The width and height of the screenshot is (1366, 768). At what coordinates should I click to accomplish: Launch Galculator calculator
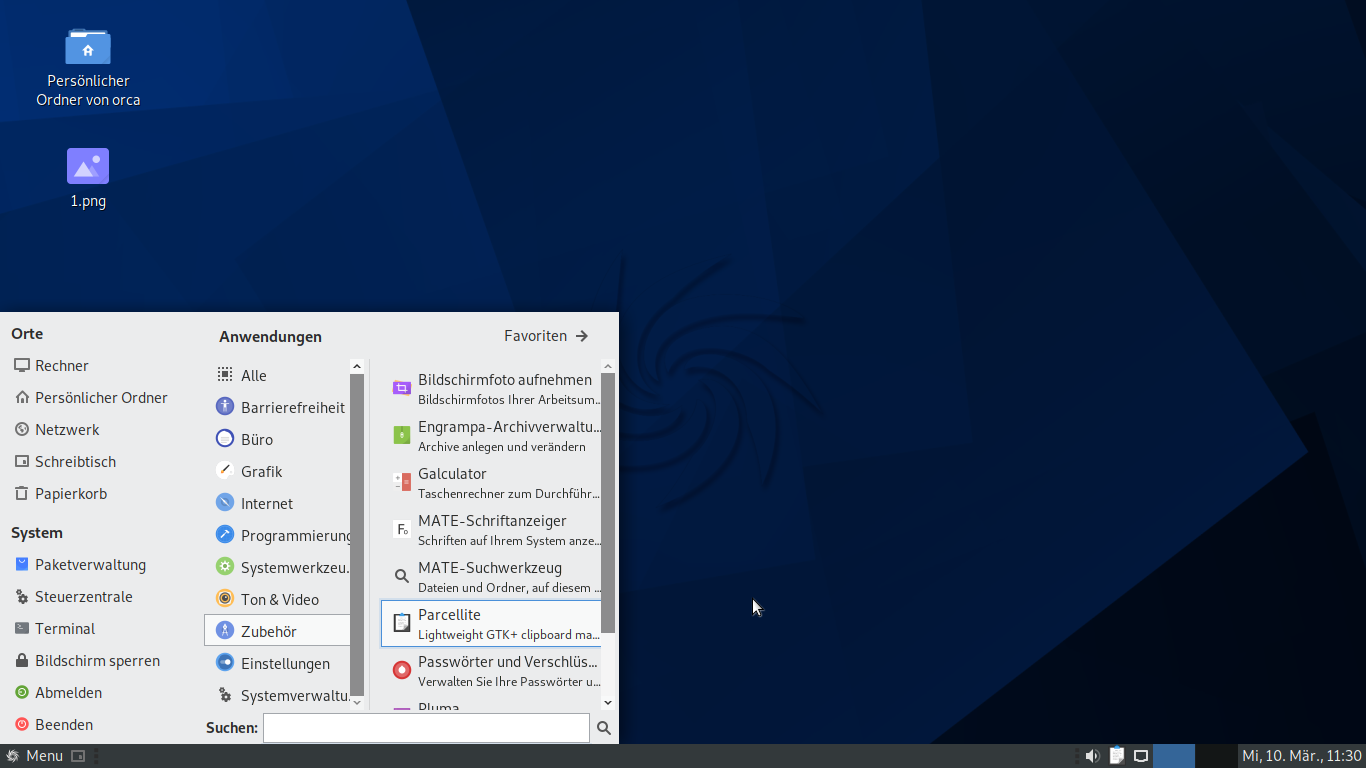click(x=491, y=483)
